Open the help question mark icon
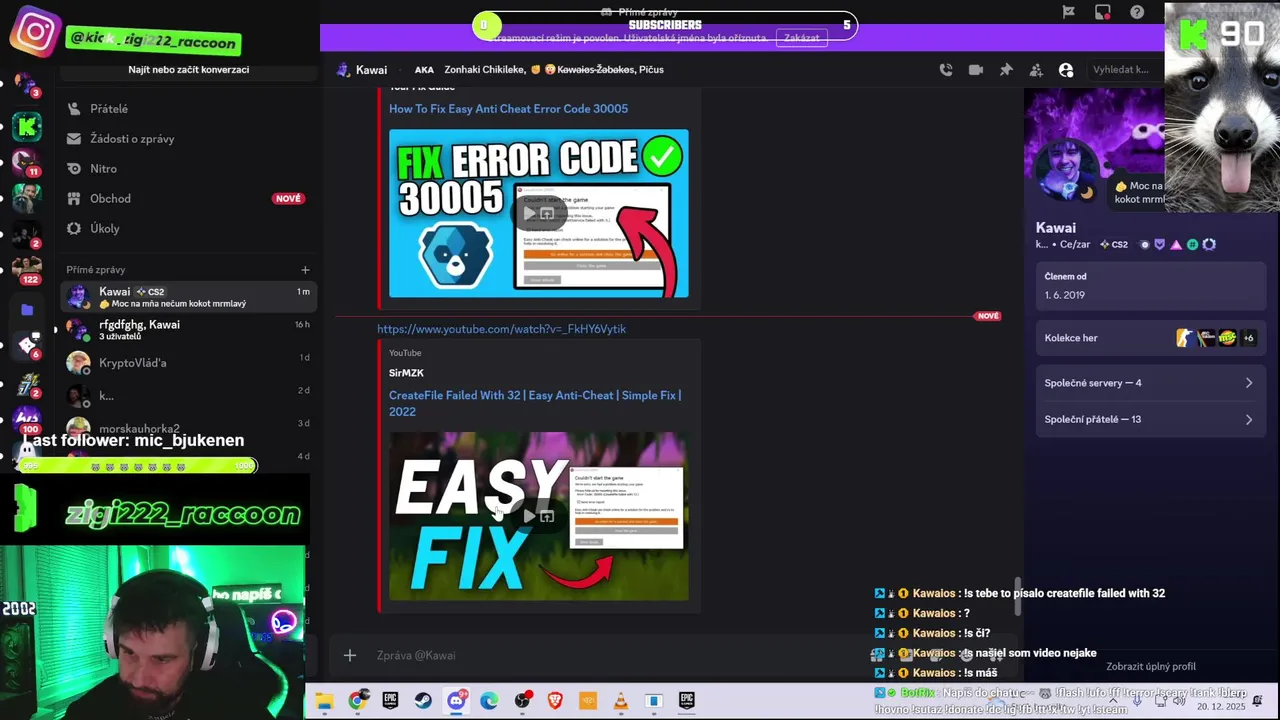This screenshot has width=1280, height=720. (1137, 12)
